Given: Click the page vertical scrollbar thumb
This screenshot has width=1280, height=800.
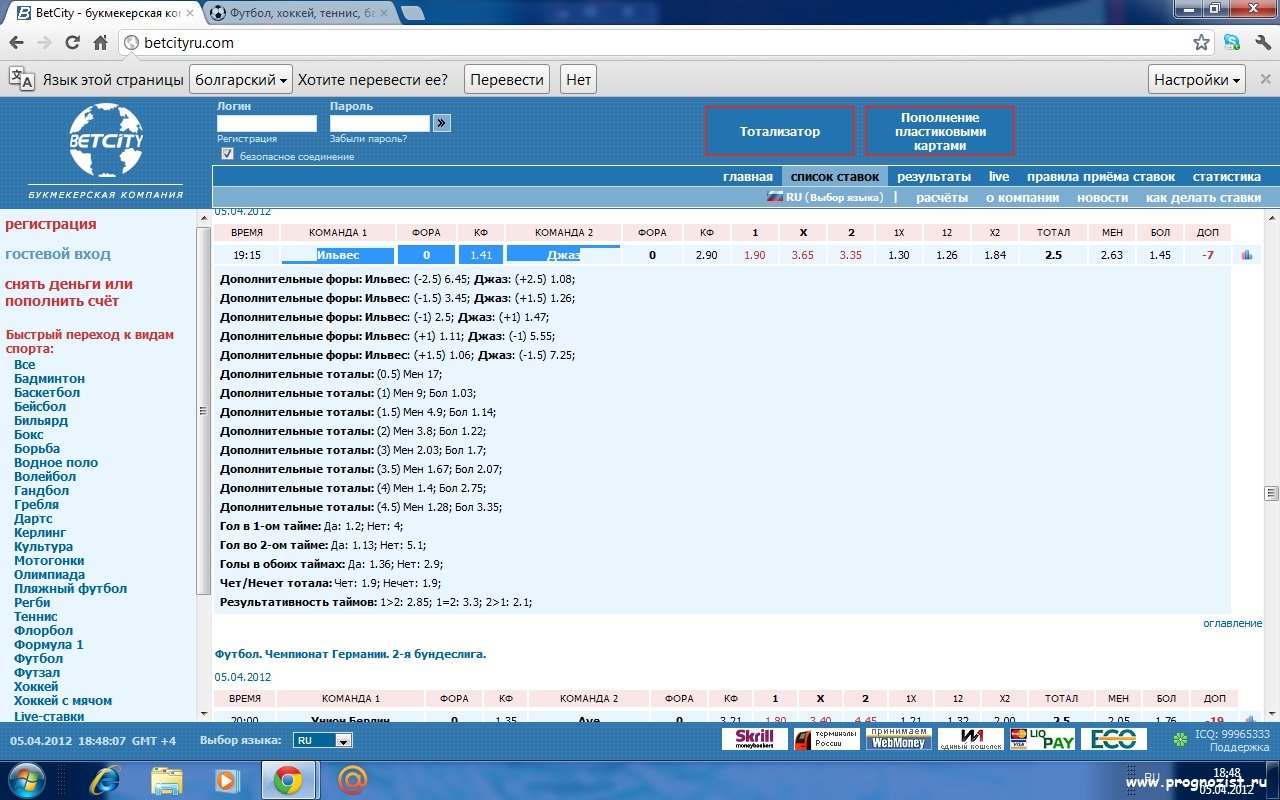Looking at the screenshot, I should tap(1272, 493).
